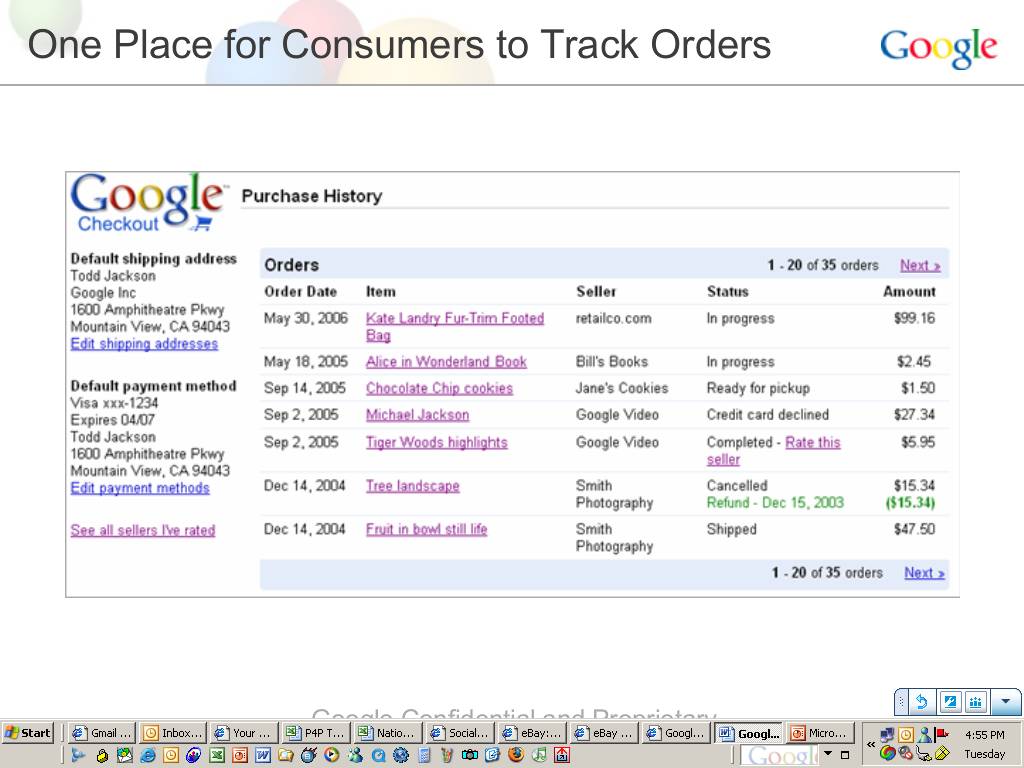1024x768 pixels.
Task: Click the blue screen icon on the floating toolbar
Action: pyautogui.click(x=950, y=702)
